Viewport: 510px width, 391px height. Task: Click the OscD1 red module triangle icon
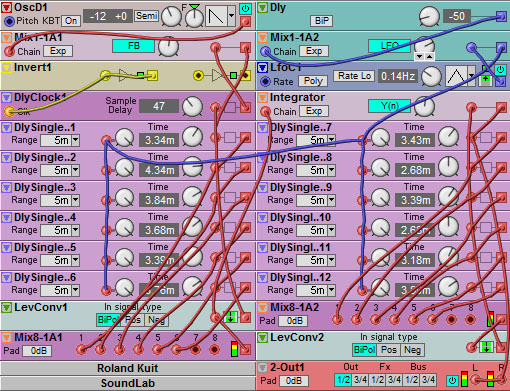(x=6, y=8)
